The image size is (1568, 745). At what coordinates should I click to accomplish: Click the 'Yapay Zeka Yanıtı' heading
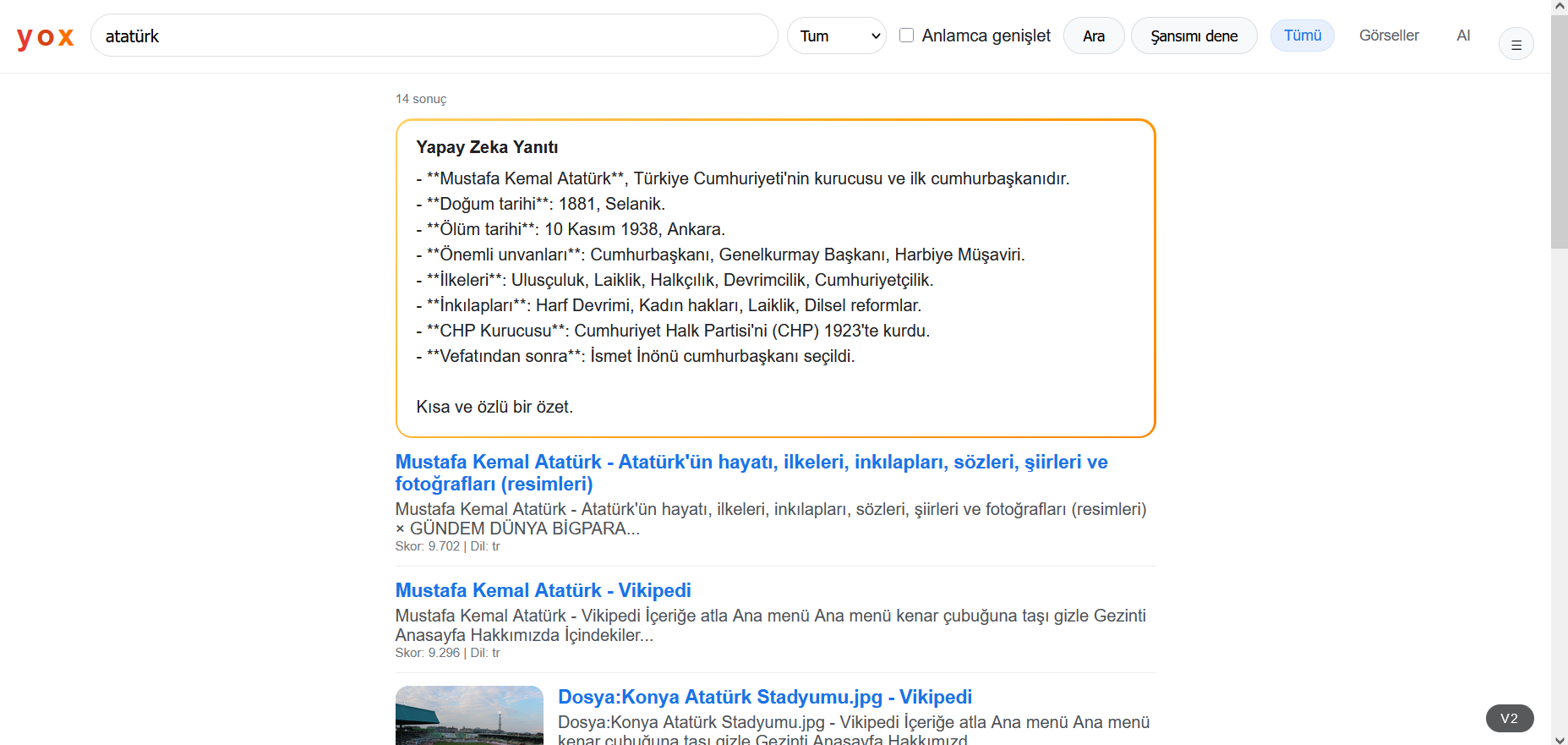[487, 147]
